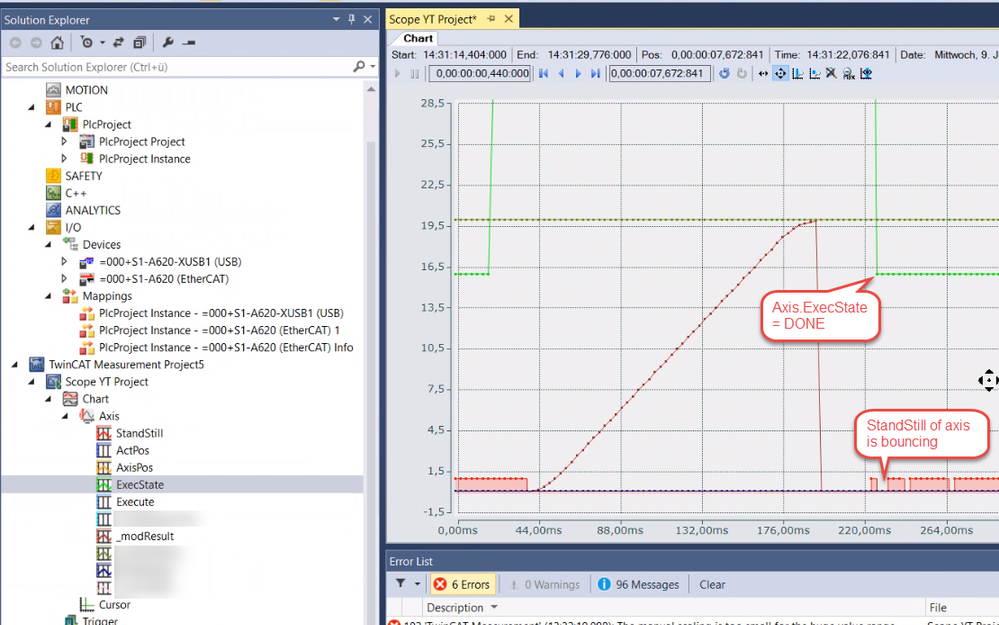Collapse the PlcProject node
This screenshot has width=999, height=625.
coord(48,124)
